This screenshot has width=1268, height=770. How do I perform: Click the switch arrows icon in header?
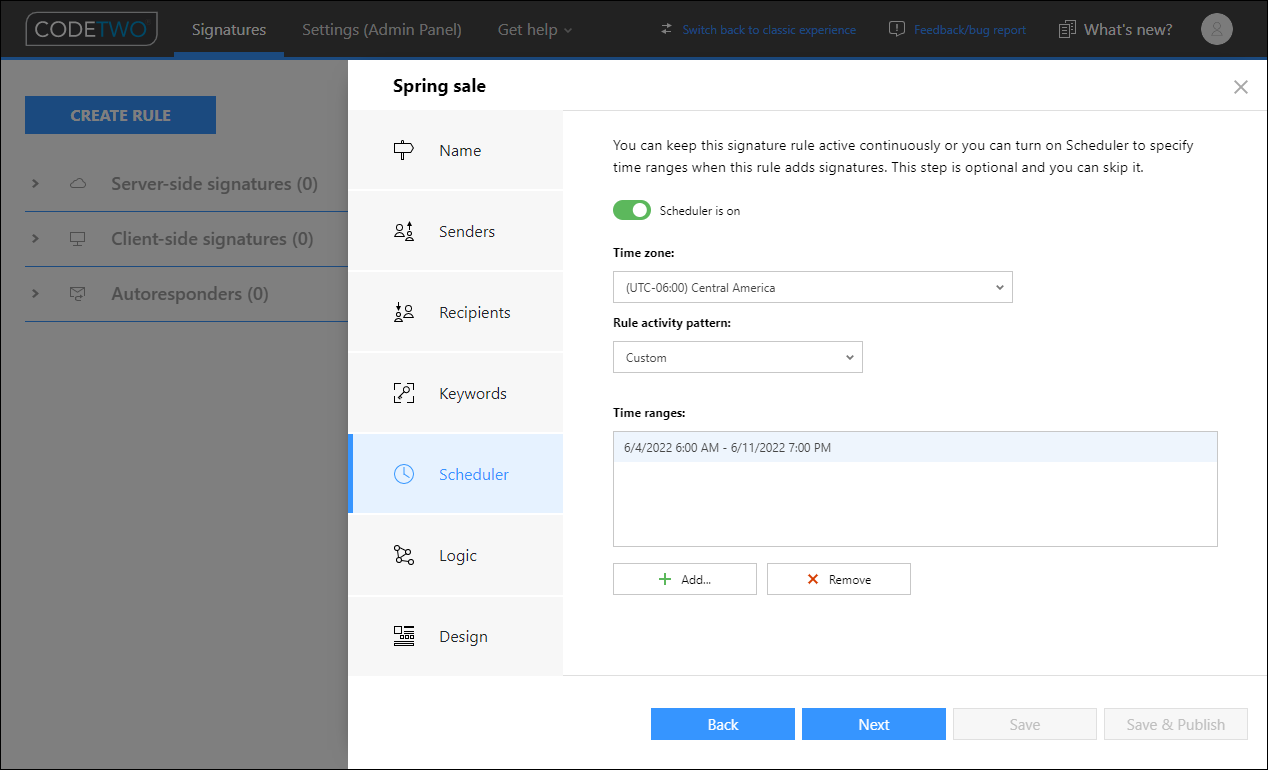(x=667, y=29)
